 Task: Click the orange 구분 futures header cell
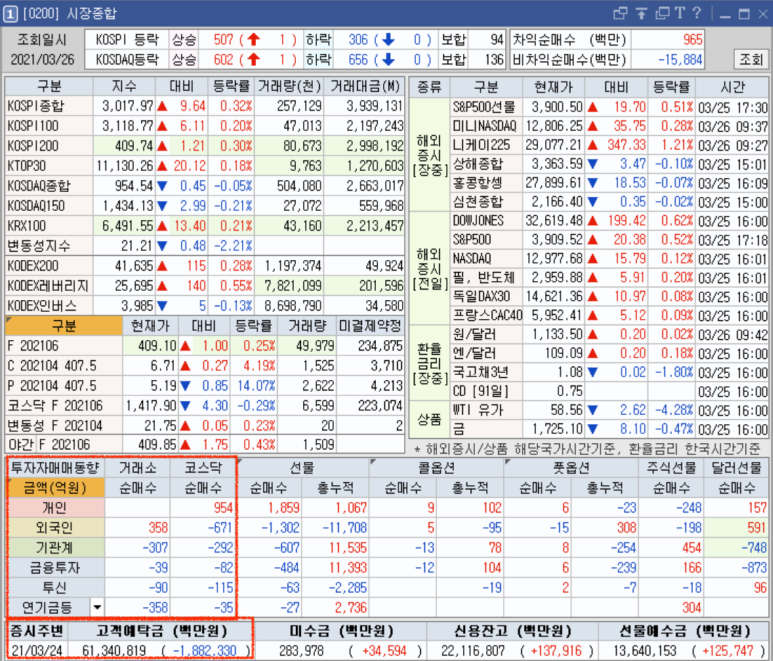64,326
